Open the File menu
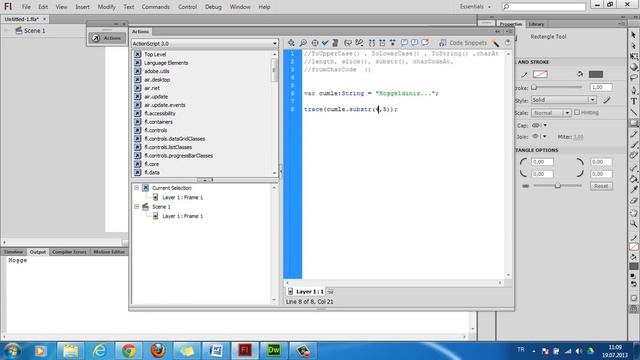The height and width of the screenshot is (360, 640). click(x=26, y=7)
